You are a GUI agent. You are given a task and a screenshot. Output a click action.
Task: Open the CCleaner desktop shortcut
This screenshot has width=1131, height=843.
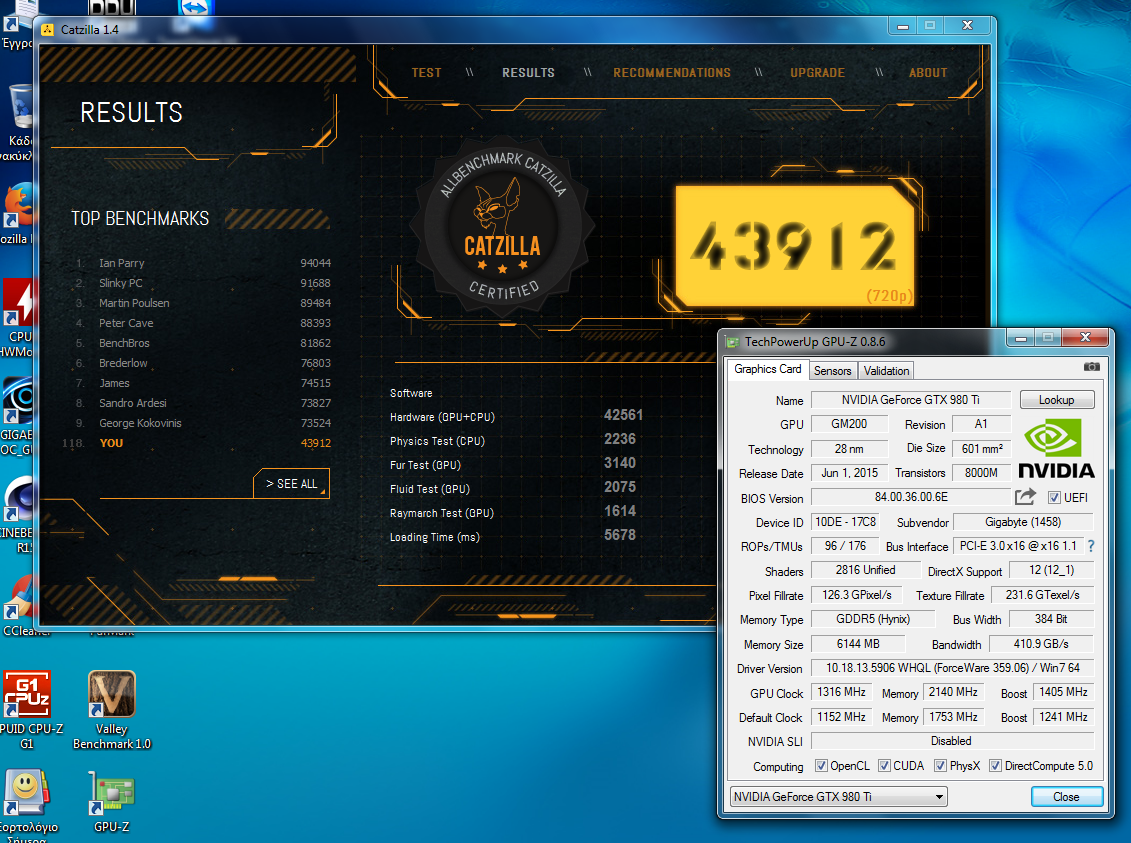tap(20, 604)
